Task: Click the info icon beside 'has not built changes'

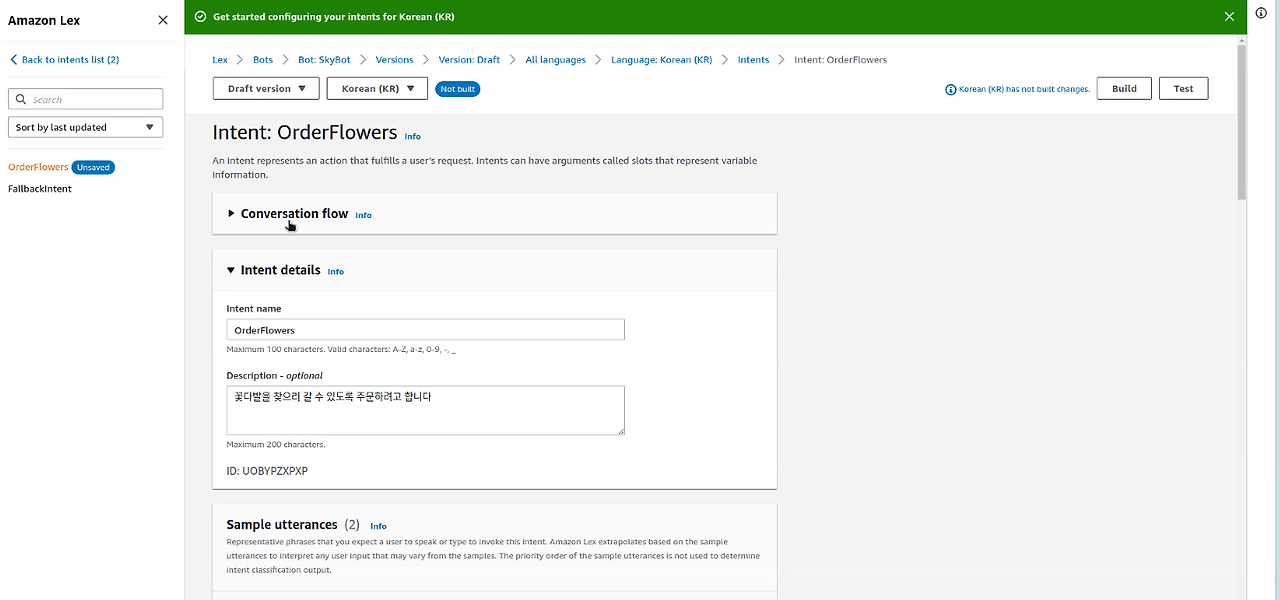Action: pyautogui.click(x=950, y=89)
